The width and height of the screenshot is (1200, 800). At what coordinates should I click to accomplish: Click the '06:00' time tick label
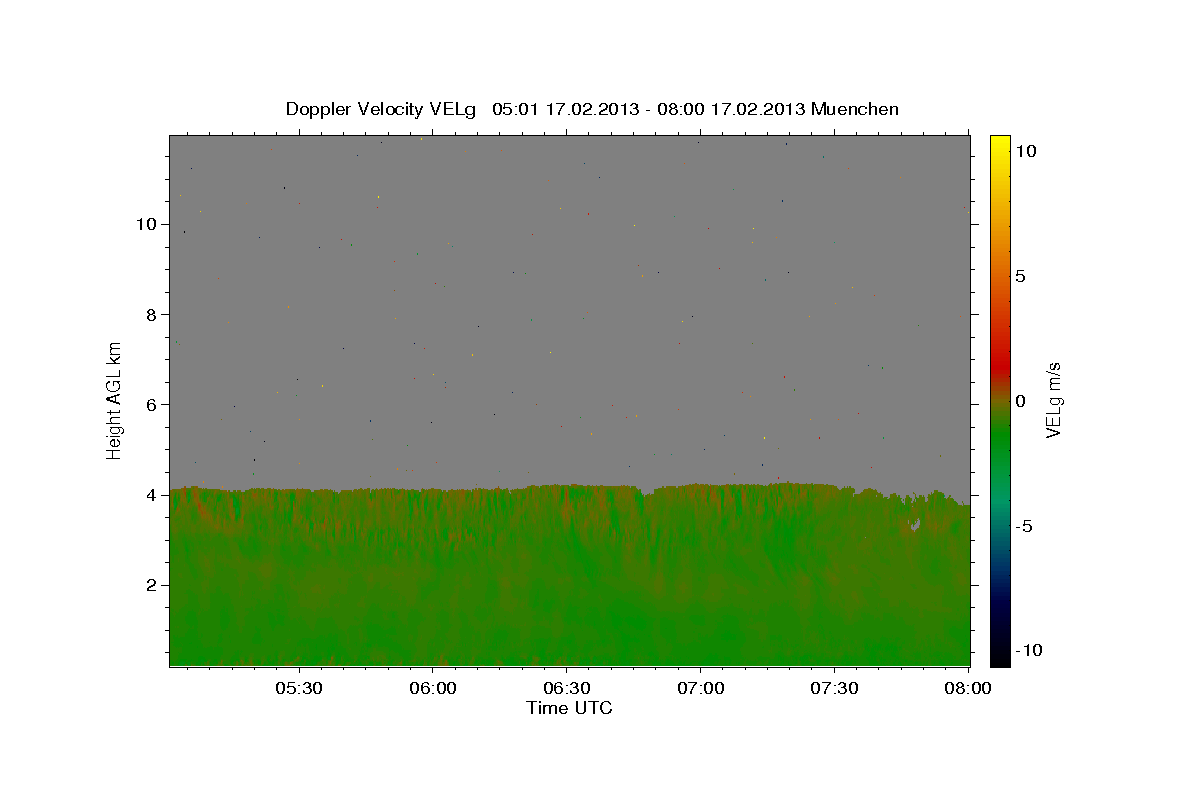[434, 689]
